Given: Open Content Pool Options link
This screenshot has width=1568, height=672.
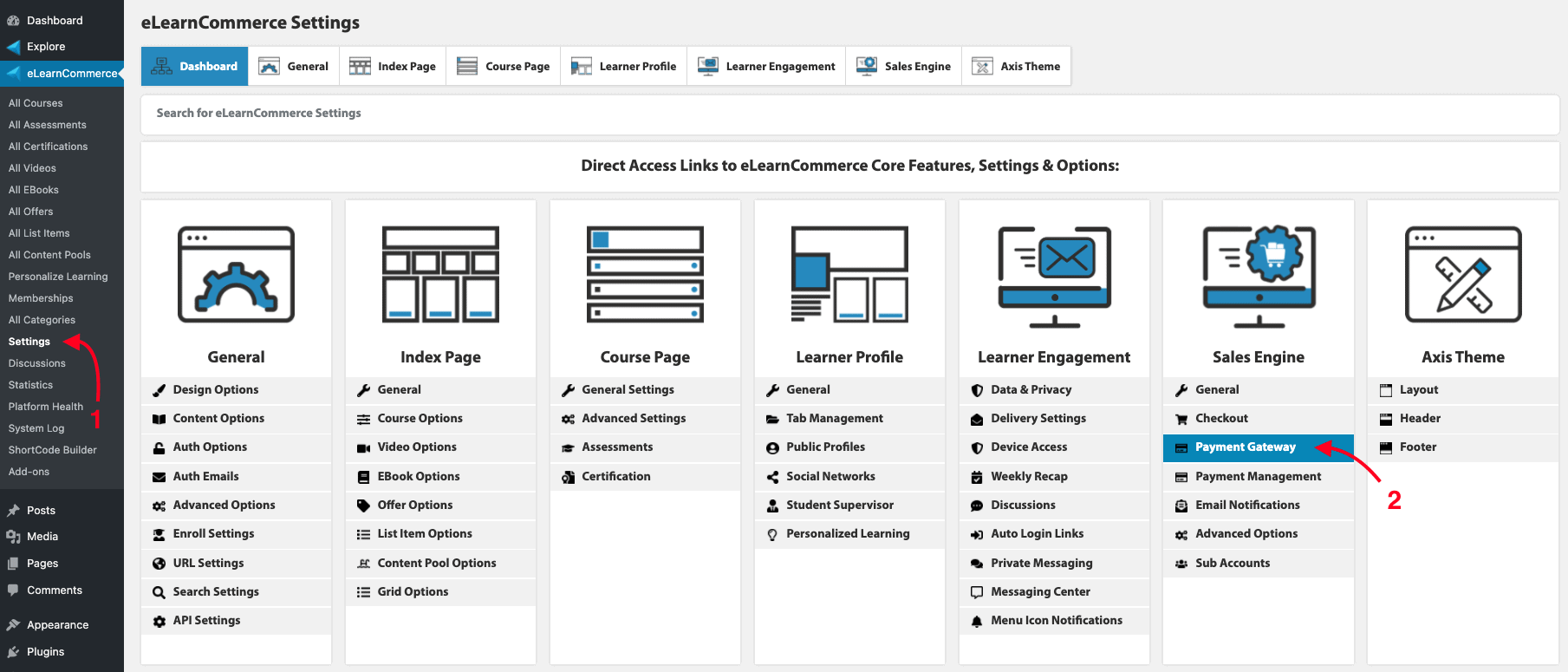Looking at the screenshot, I should pyautogui.click(x=440, y=564).
